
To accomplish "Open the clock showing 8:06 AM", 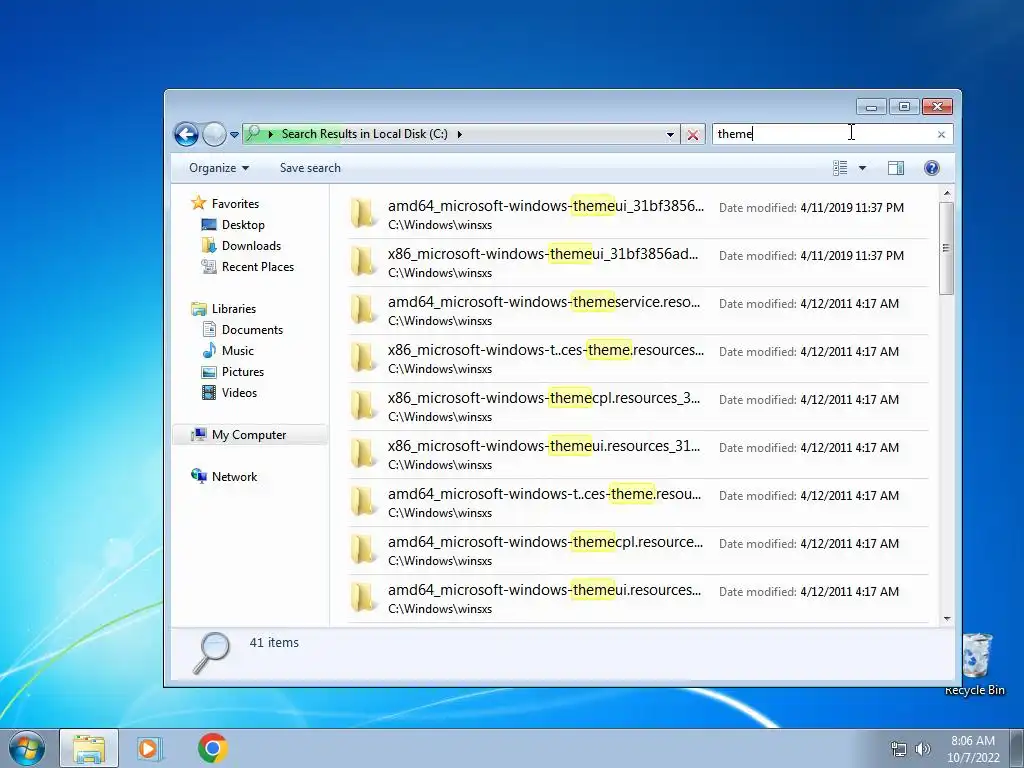I will (973, 749).
